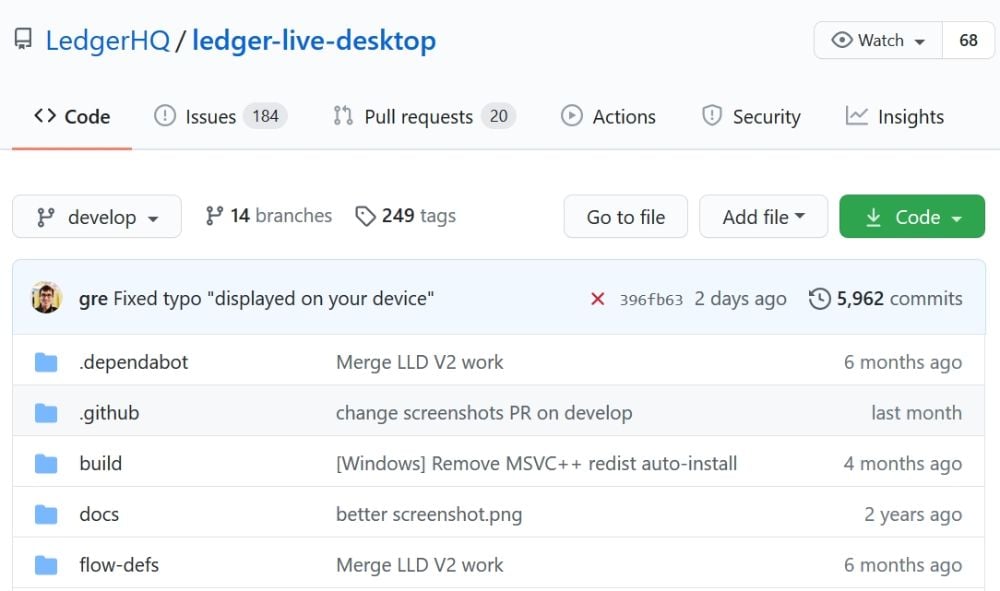The height and width of the screenshot is (591, 1000).
Task: Expand the Add file dropdown
Action: pyautogui.click(x=763, y=217)
